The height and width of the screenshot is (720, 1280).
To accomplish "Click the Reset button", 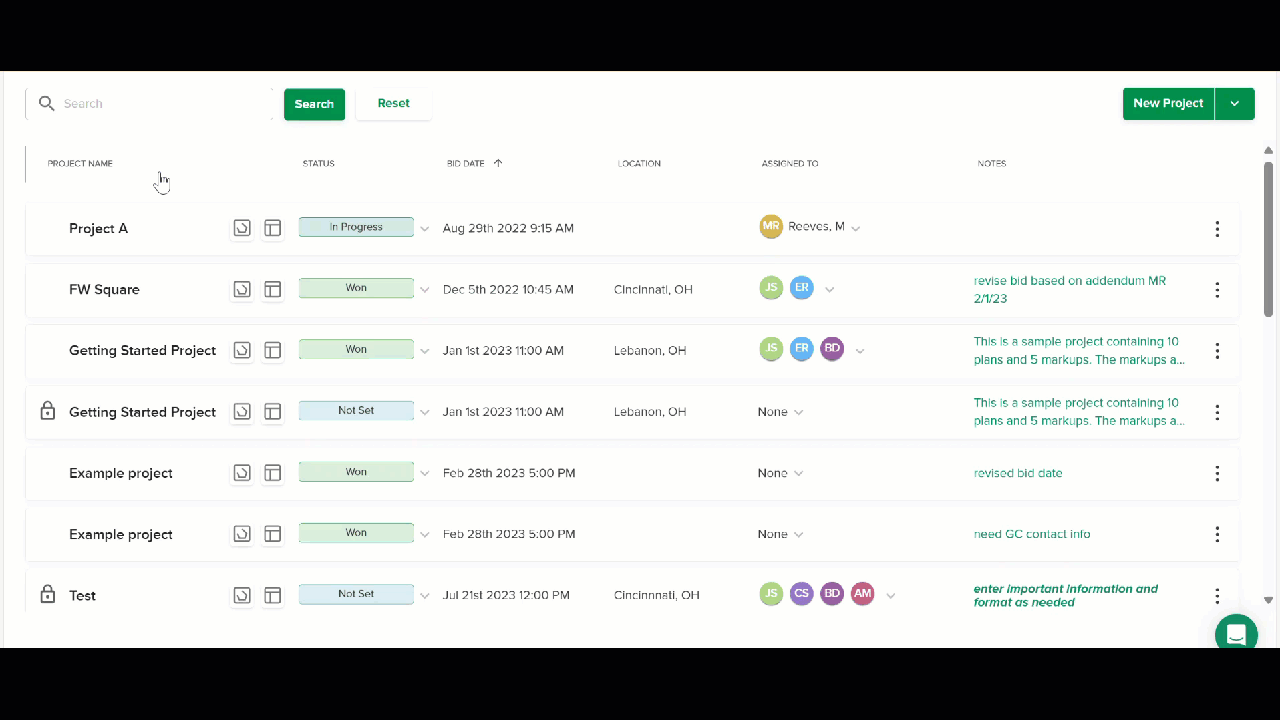I will (x=394, y=104).
